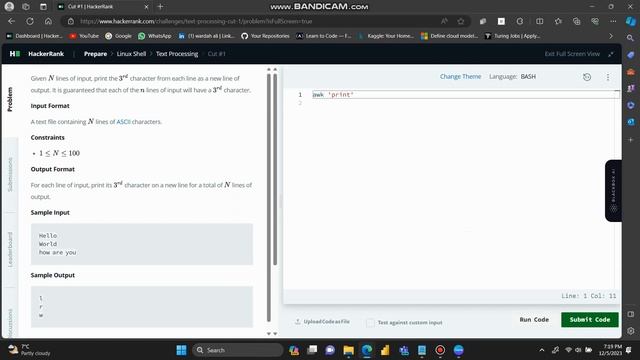The width and height of the screenshot is (640, 360).
Task: Select the Cut #1 HackerRank browser tab
Action: coord(102,7)
